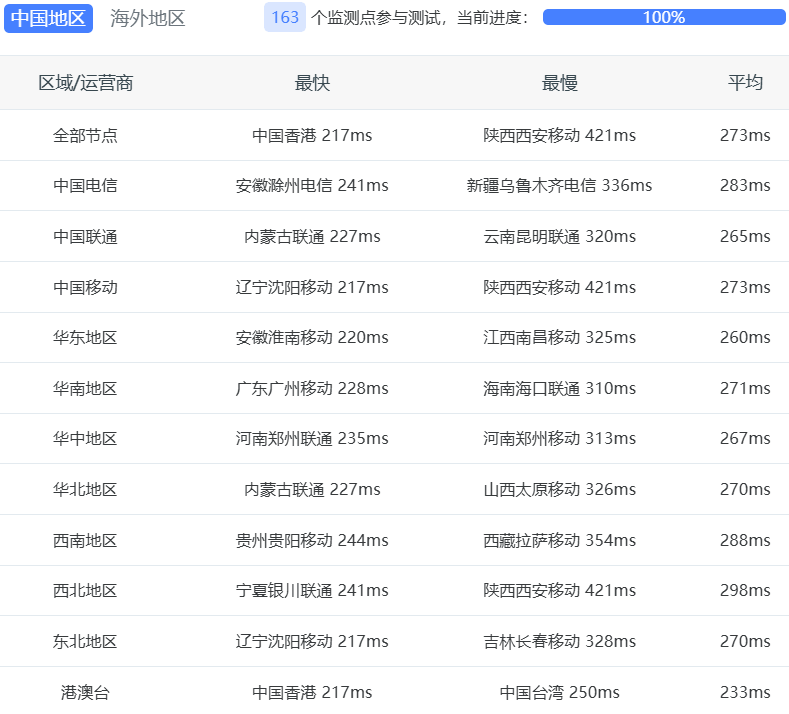Click 贵州贵阳移动 244ms cell
The height and width of the screenshot is (714, 789).
click(312, 540)
